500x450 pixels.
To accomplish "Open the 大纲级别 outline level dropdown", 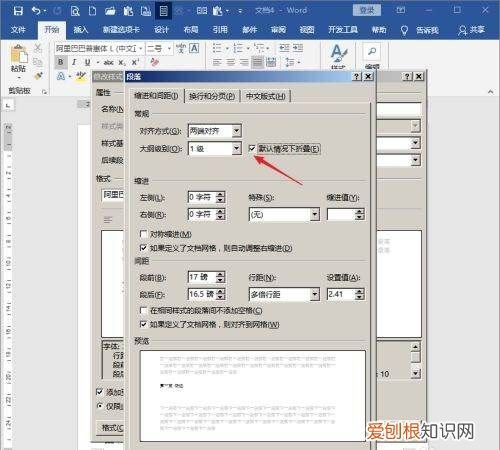I will (x=237, y=148).
